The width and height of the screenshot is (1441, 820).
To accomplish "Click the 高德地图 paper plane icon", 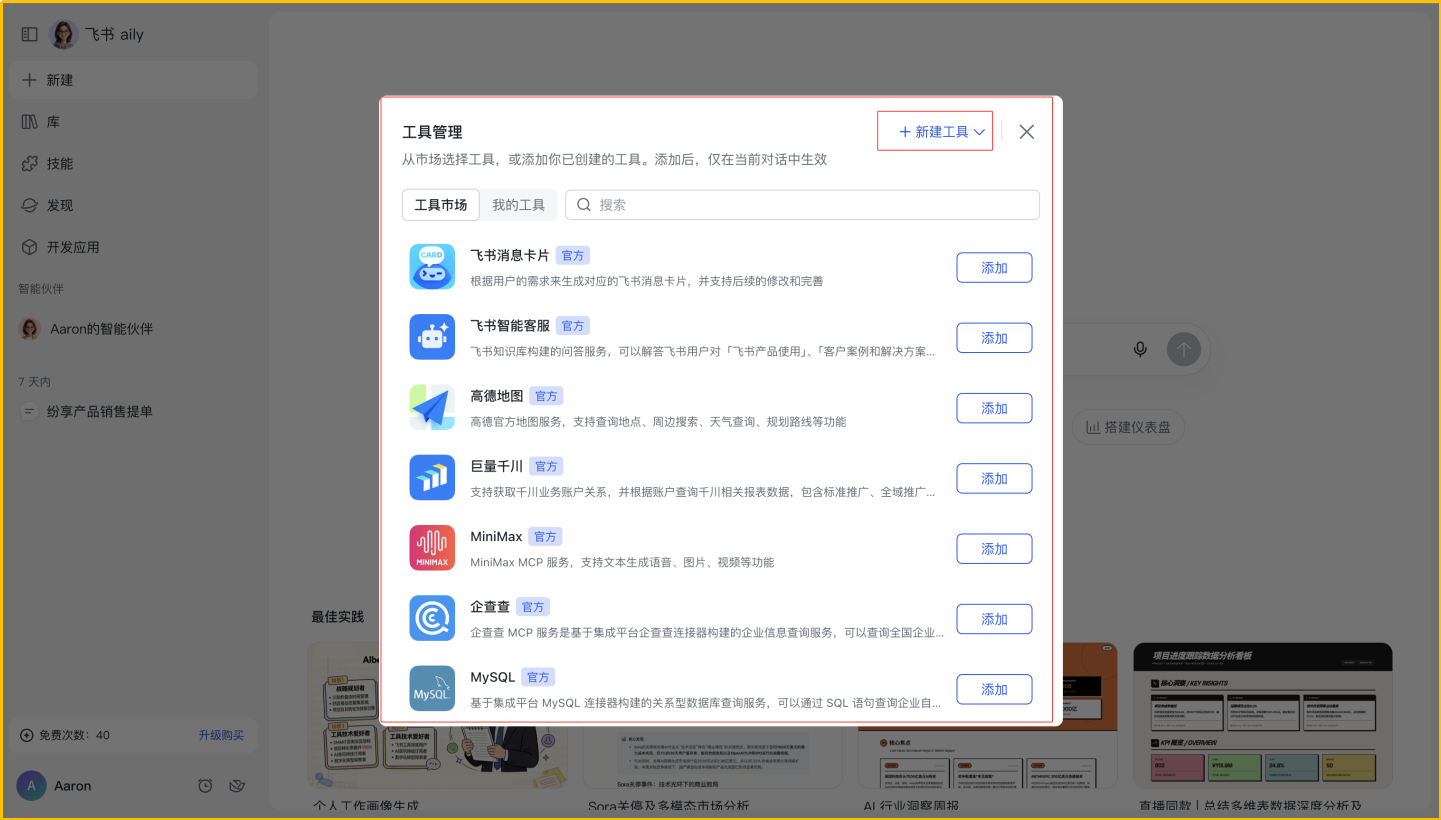I will pos(432,407).
